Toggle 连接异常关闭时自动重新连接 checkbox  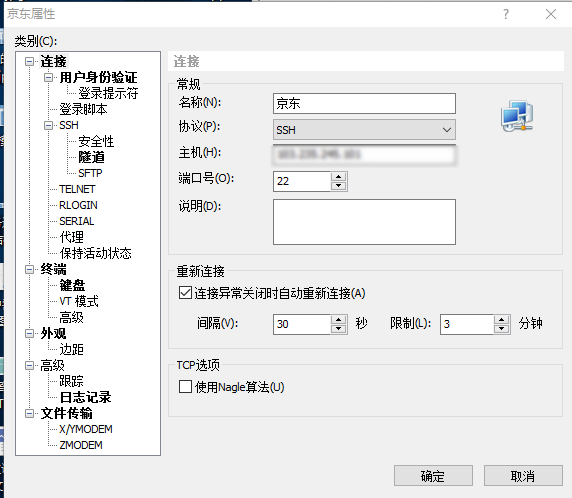click(x=185, y=293)
